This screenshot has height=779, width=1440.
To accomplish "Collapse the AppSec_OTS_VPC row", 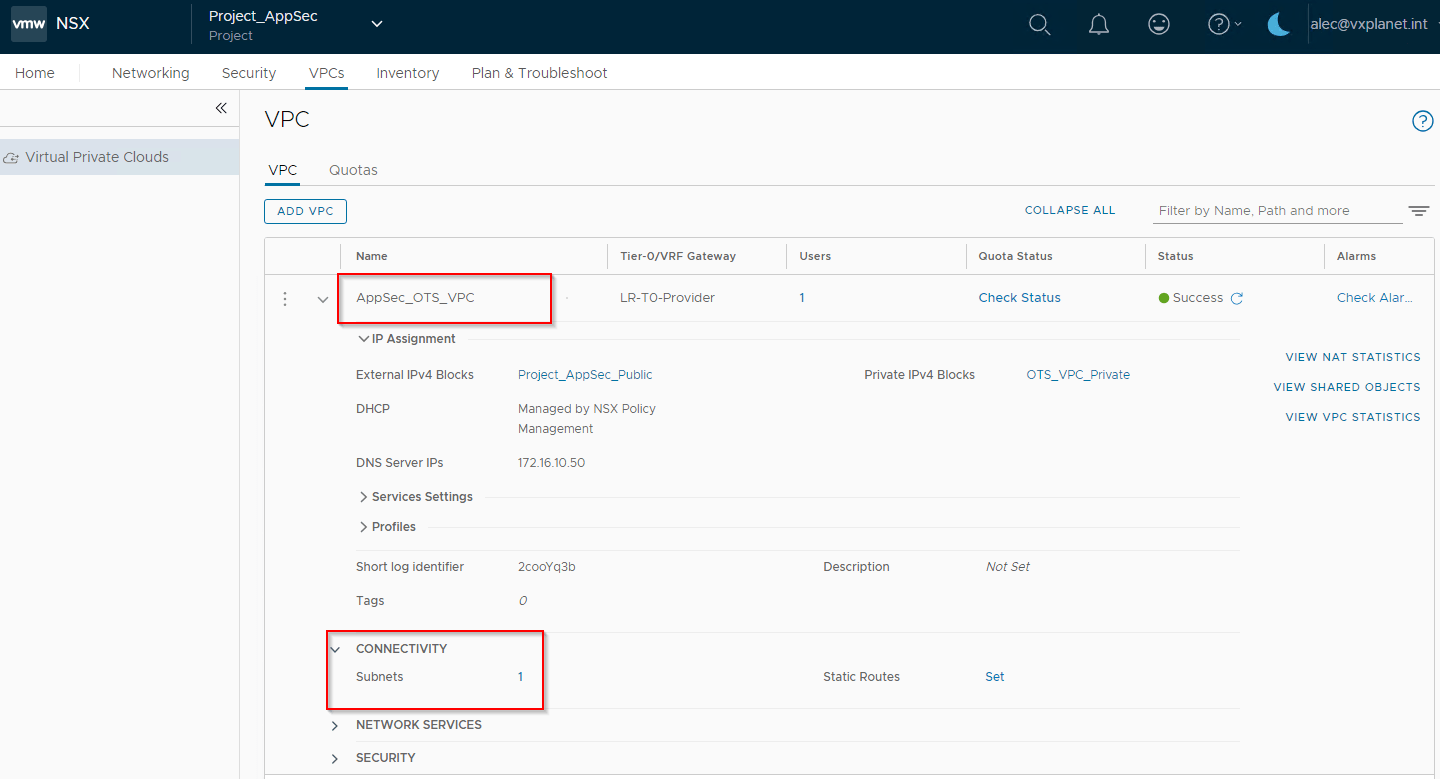I will point(322,299).
